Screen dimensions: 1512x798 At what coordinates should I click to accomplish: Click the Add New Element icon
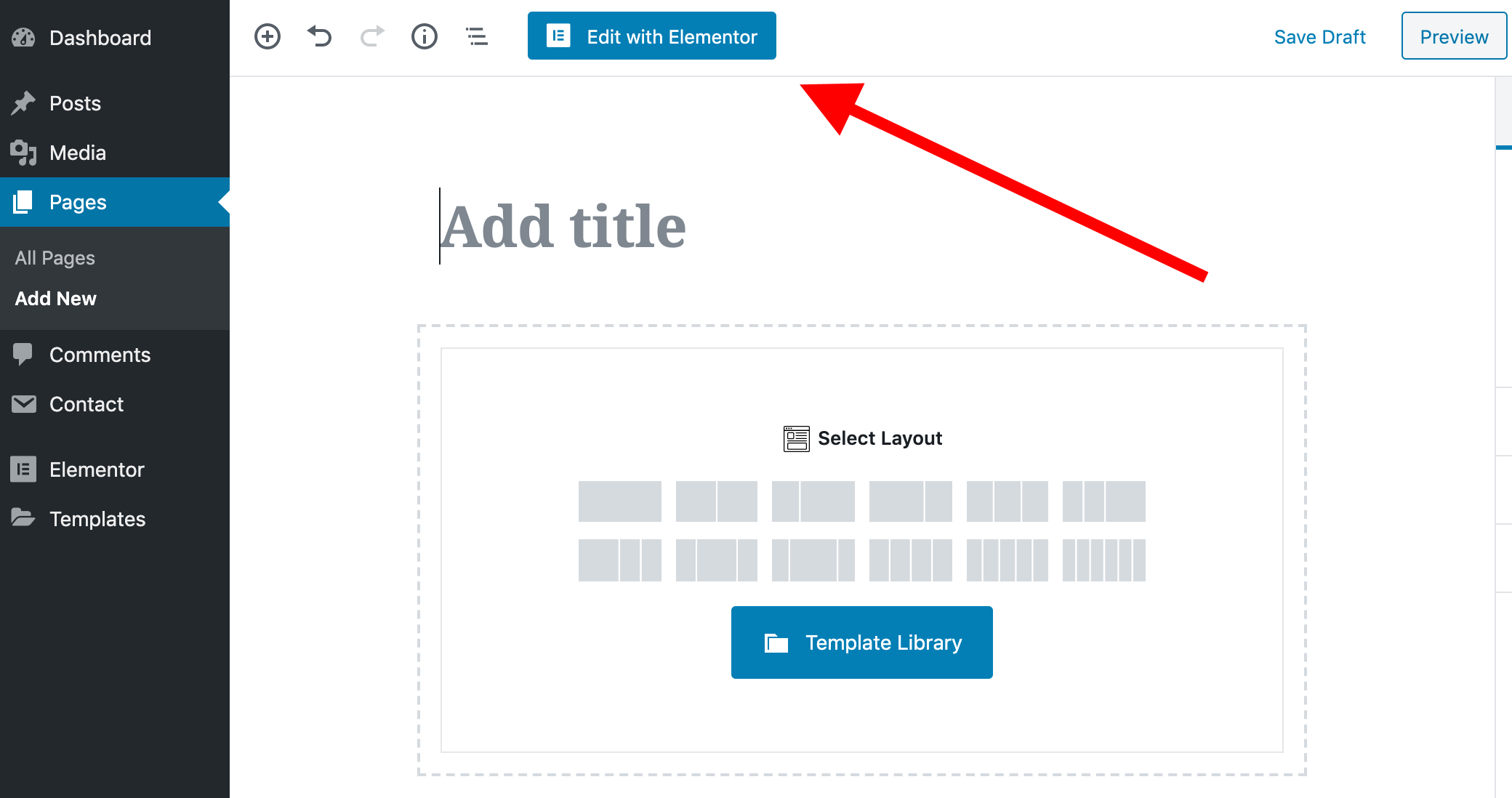click(270, 37)
